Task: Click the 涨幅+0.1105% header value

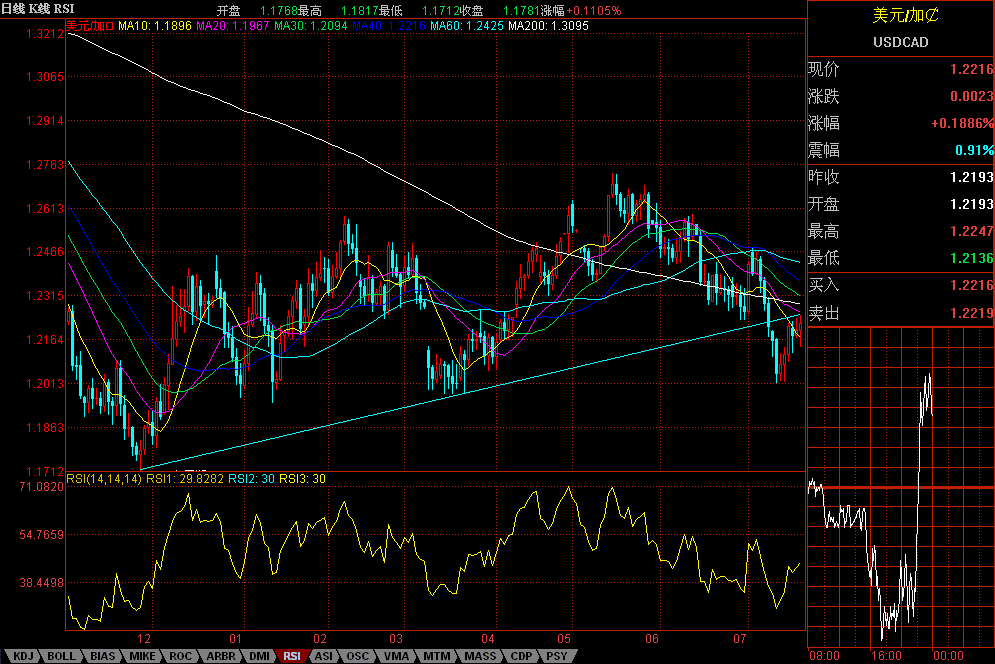Action: click(x=581, y=11)
